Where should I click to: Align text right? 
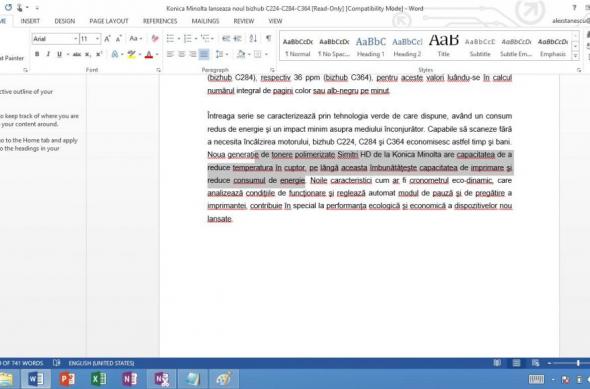[193, 54]
